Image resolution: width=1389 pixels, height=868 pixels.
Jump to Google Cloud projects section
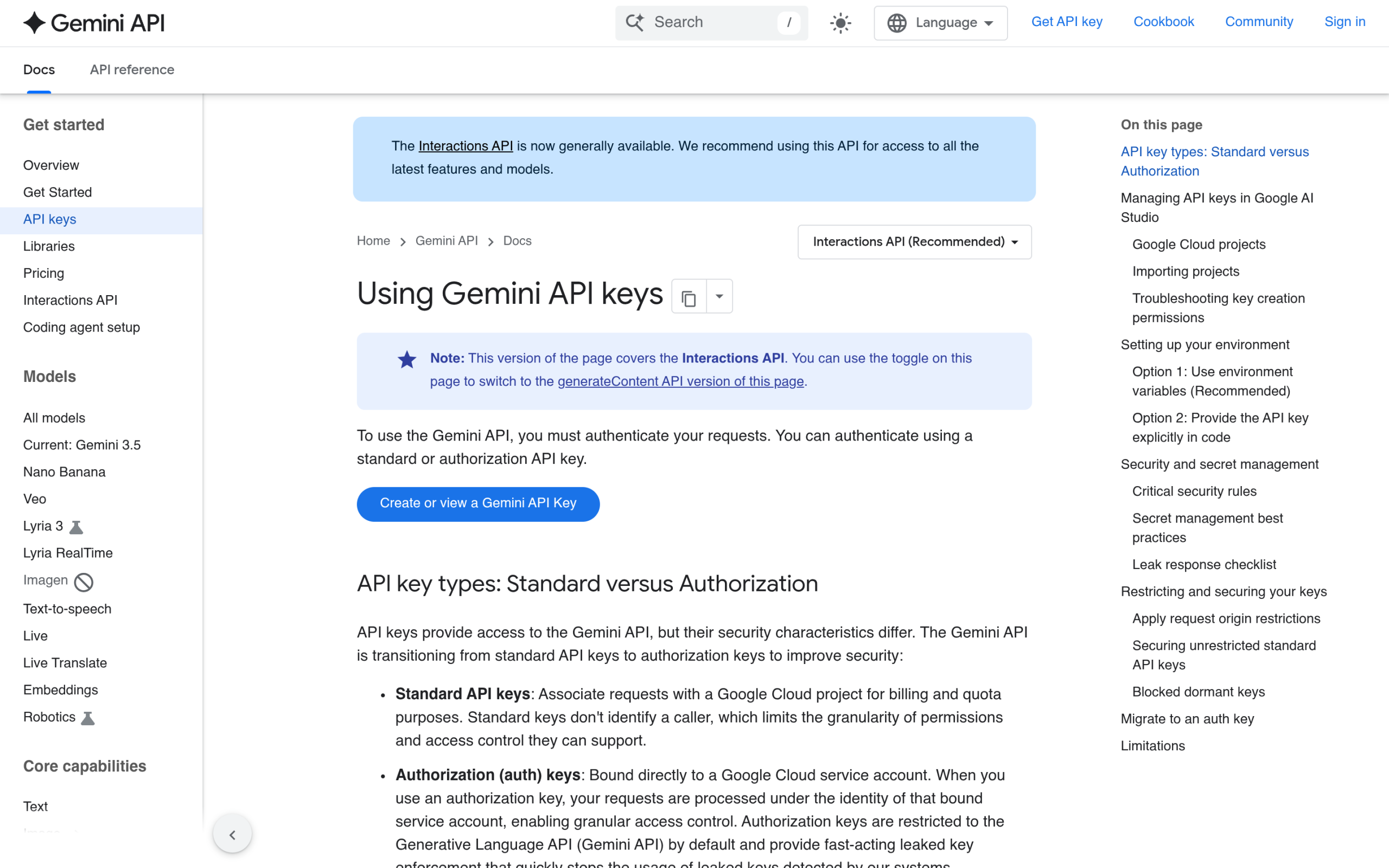pyautogui.click(x=1199, y=245)
